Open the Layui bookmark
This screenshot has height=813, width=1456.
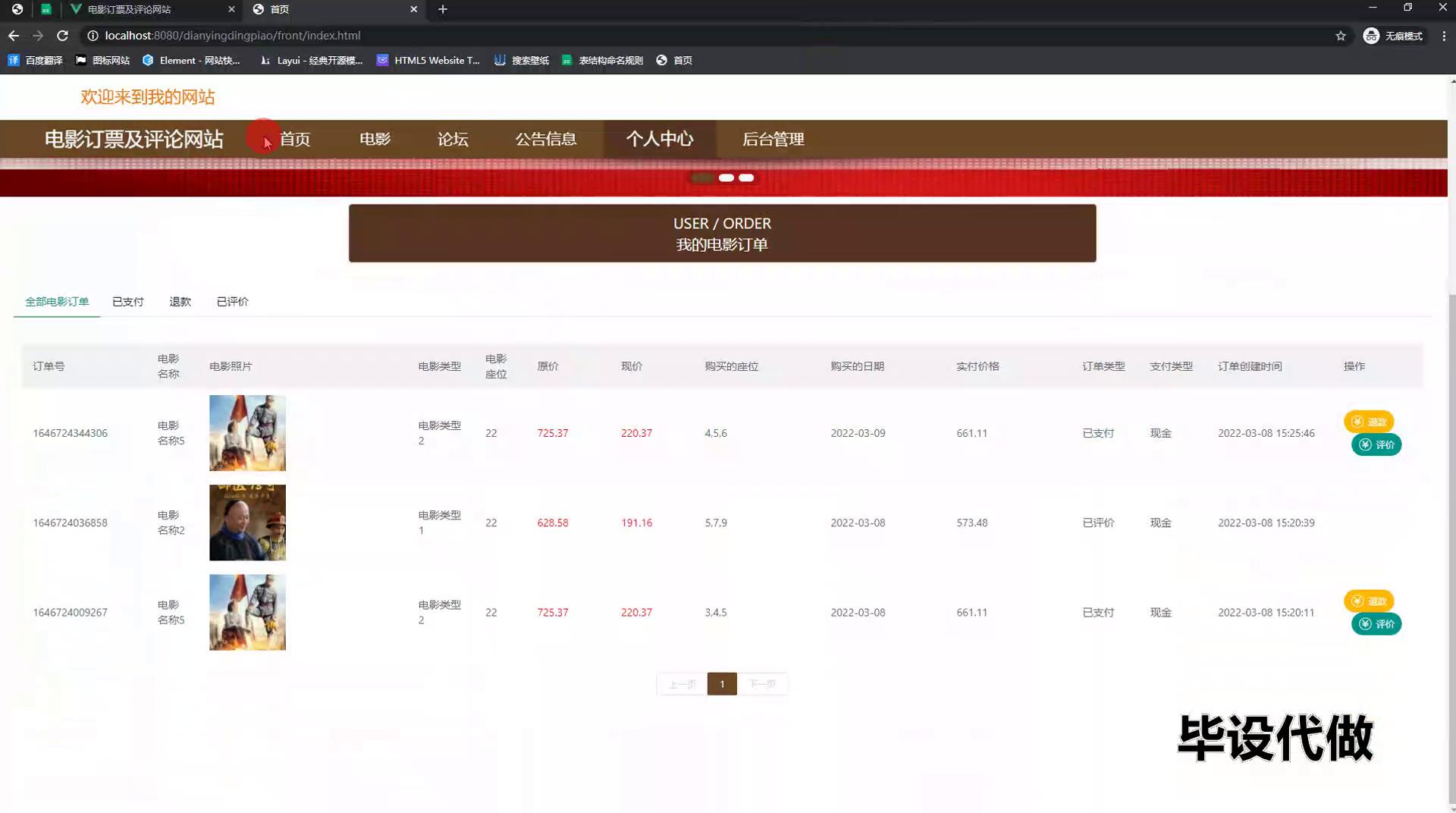(311, 60)
